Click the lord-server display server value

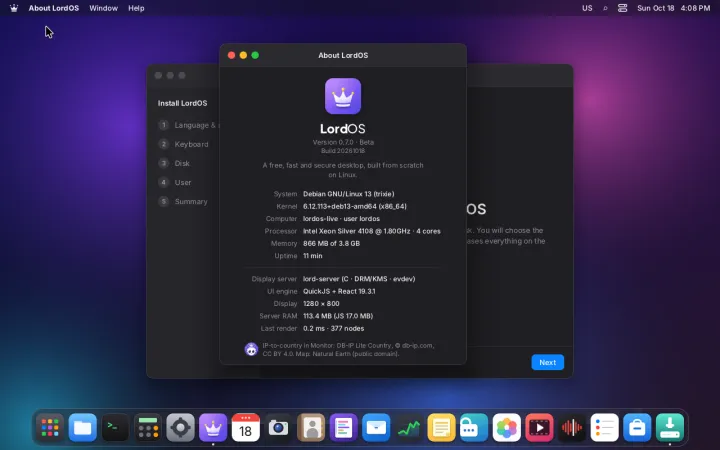pos(359,279)
